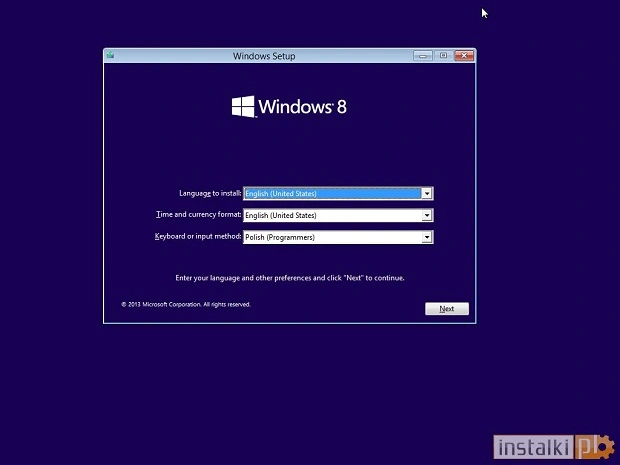The height and width of the screenshot is (465, 620).
Task: Click the "Language to install:" label
Action: (210, 193)
